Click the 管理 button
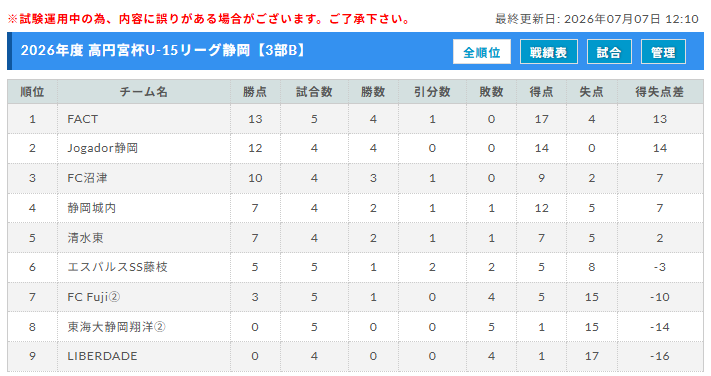 pyautogui.click(x=663, y=52)
